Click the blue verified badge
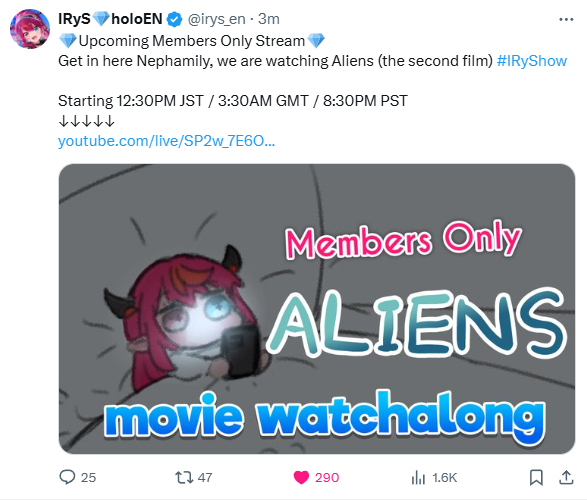 pyautogui.click(x=174, y=19)
